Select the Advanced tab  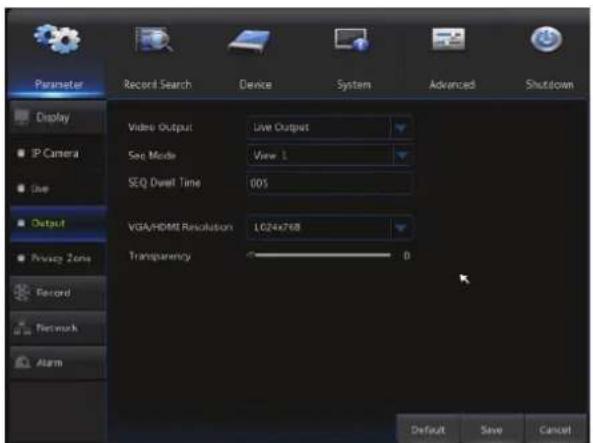click(452, 84)
